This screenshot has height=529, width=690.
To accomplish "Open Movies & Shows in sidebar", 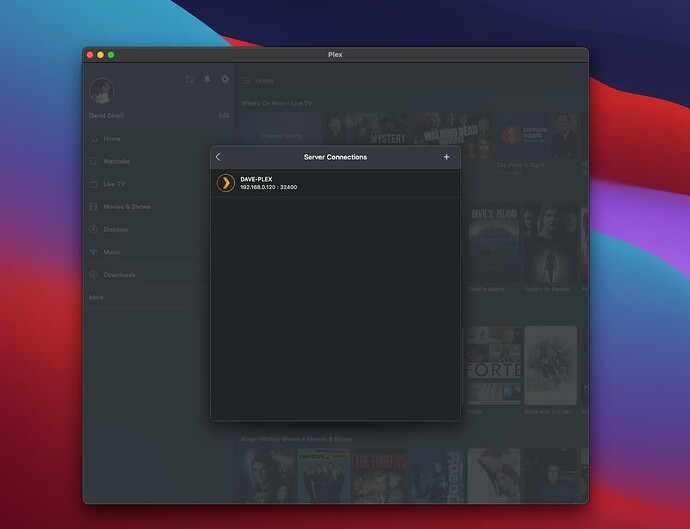I will point(146,206).
